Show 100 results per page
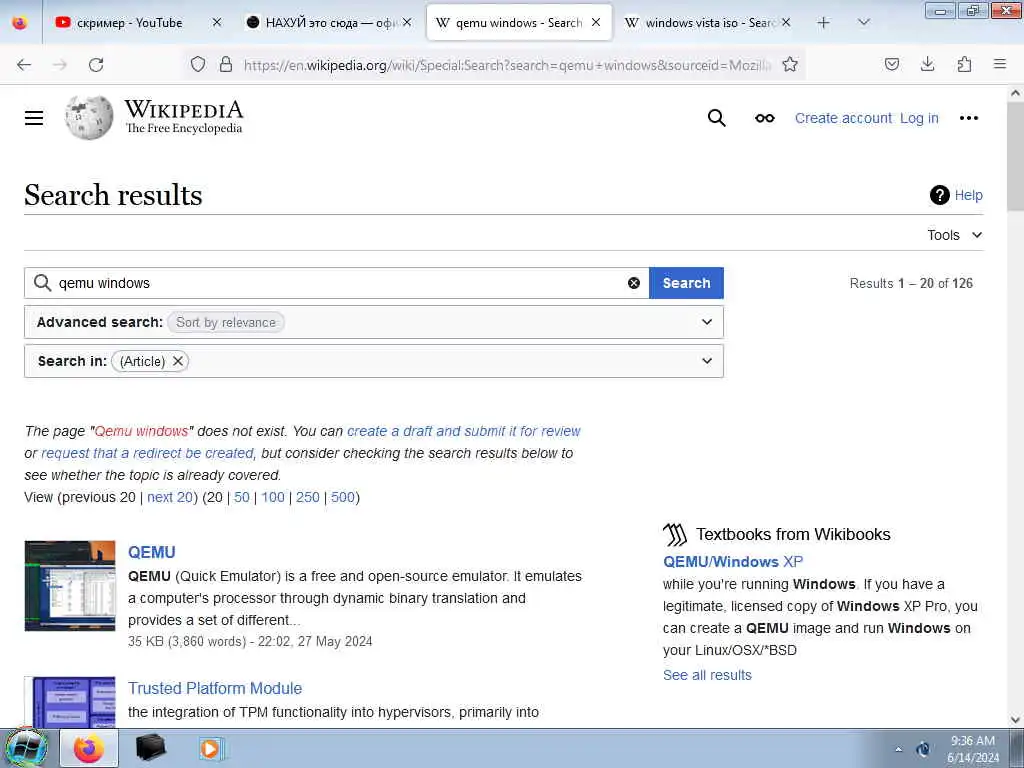Screen dimensions: 1024x768 (x=273, y=497)
